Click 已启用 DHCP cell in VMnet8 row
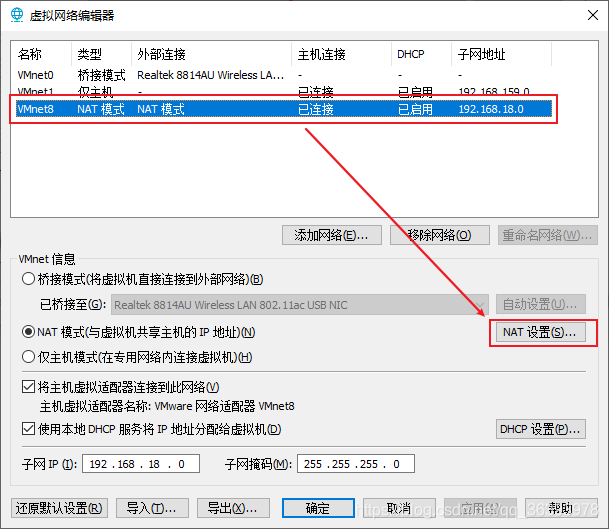The image size is (609, 529). [415, 109]
